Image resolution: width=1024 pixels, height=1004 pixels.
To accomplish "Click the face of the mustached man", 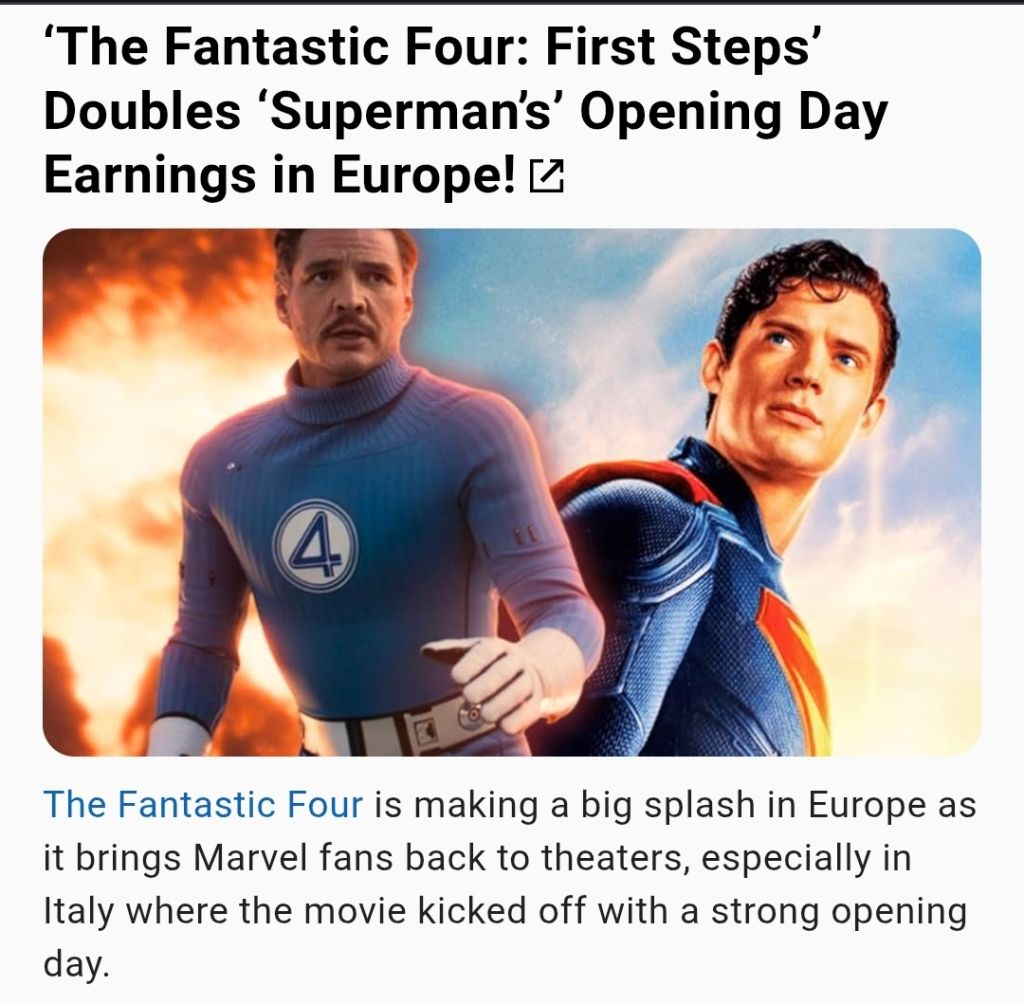I will click(341, 303).
